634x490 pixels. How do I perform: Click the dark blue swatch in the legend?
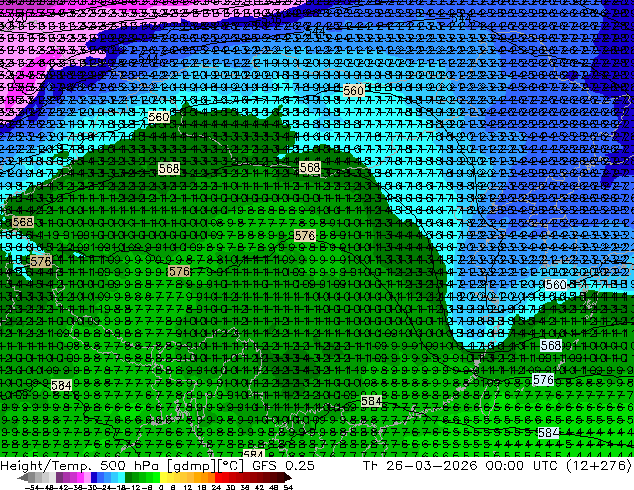pos(94,477)
